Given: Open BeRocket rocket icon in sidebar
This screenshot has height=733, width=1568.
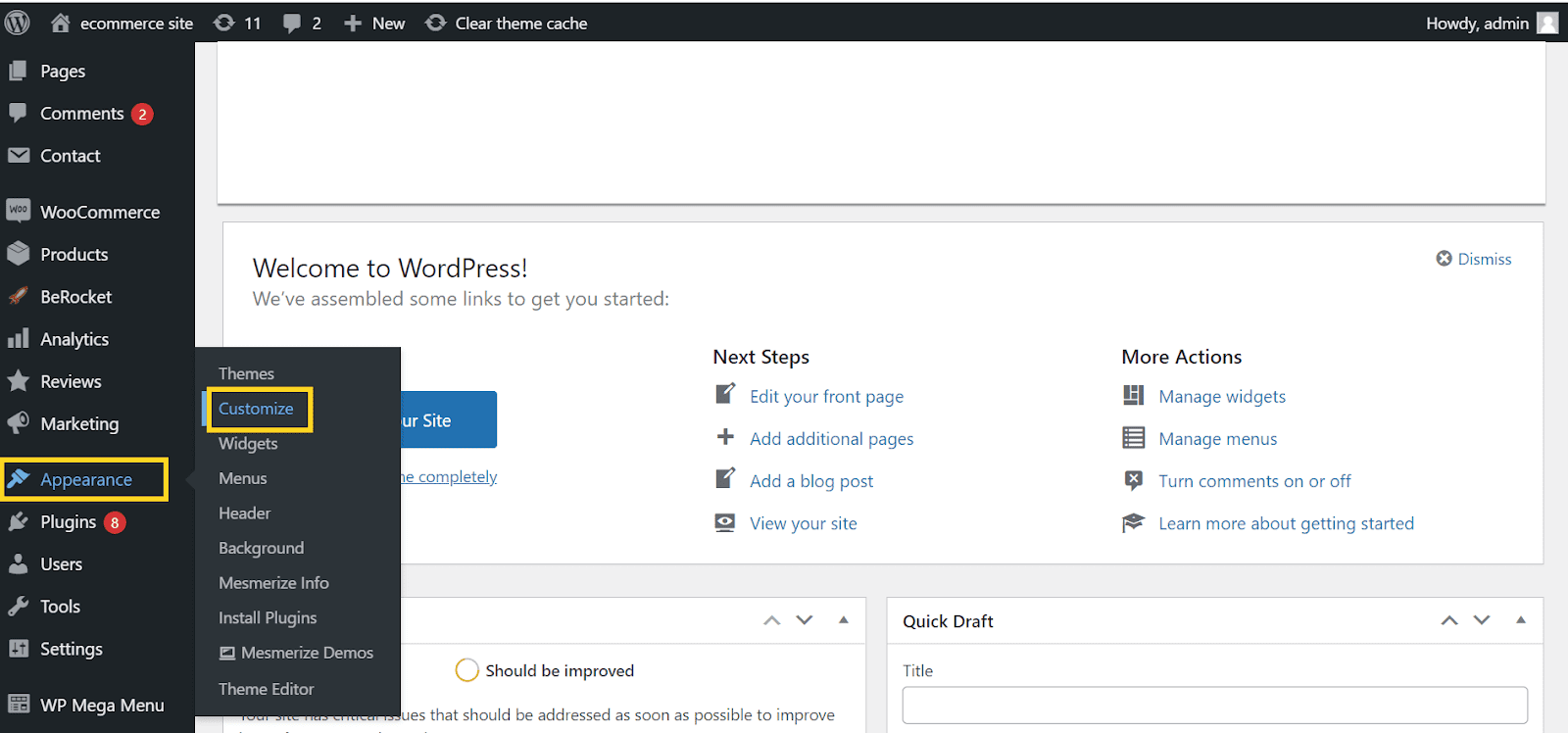Looking at the screenshot, I should click(x=18, y=296).
